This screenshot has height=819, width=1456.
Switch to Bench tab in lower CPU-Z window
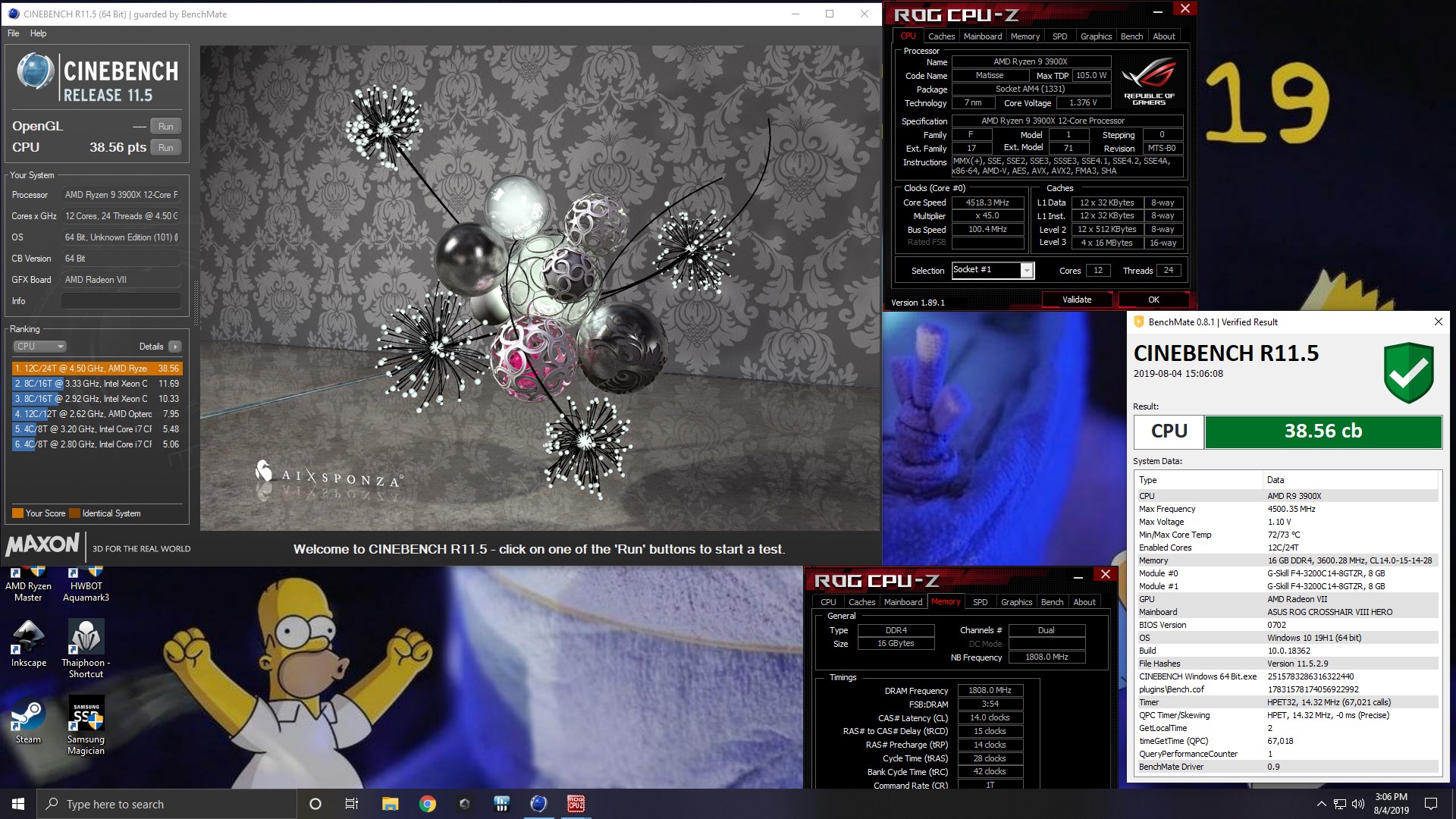coord(1052,602)
